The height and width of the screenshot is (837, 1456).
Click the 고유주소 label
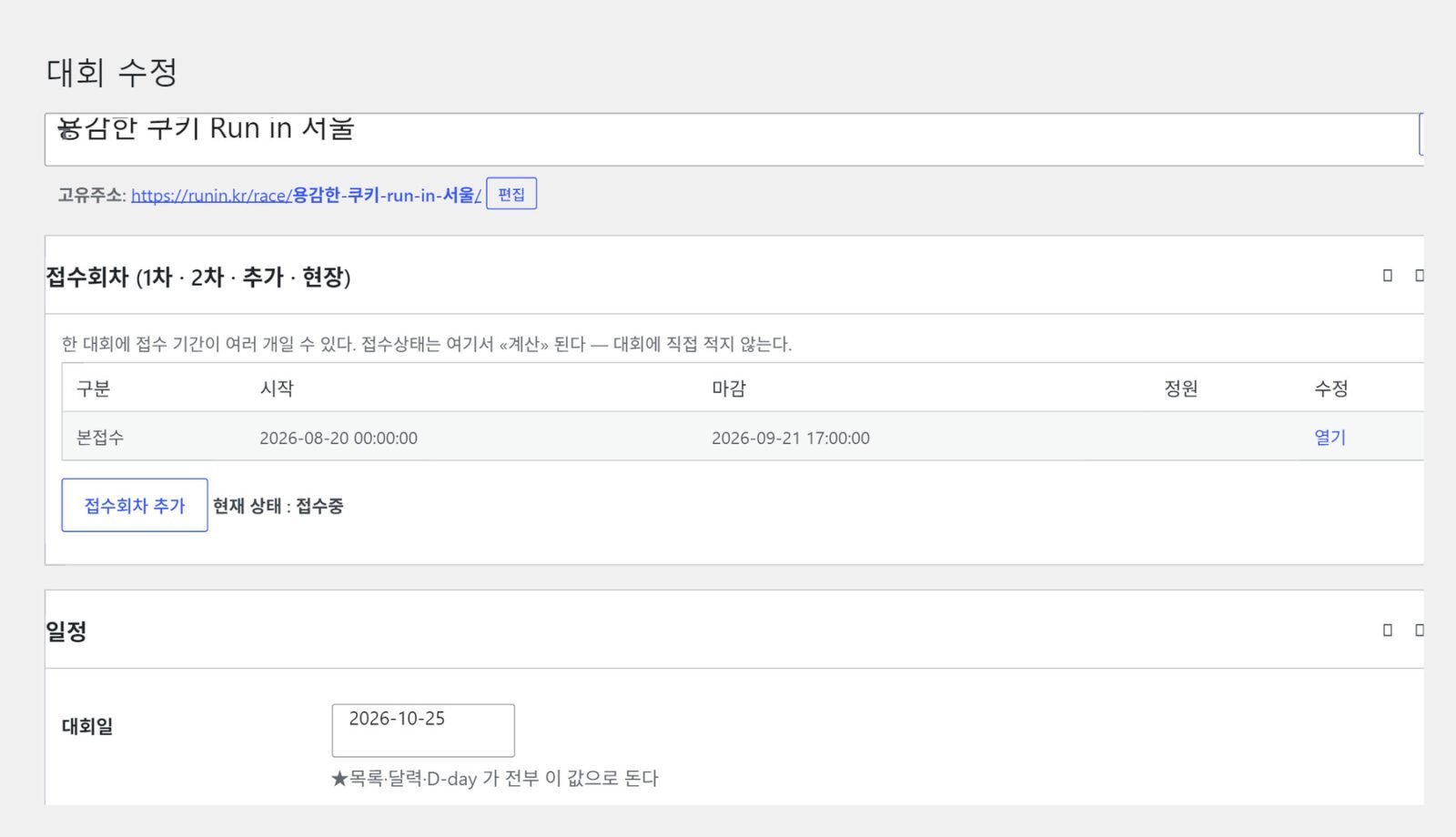(x=92, y=195)
